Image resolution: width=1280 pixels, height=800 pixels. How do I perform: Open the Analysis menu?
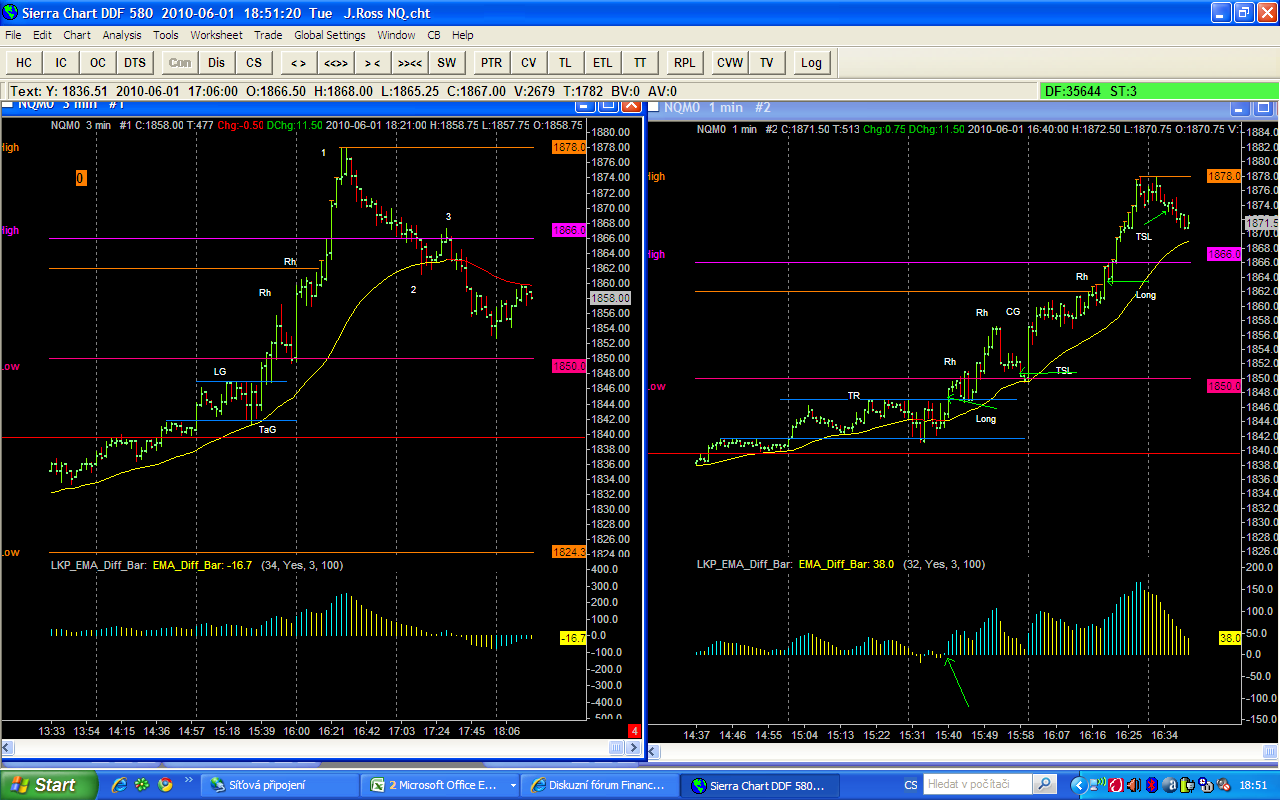click(x=122, y=35)
